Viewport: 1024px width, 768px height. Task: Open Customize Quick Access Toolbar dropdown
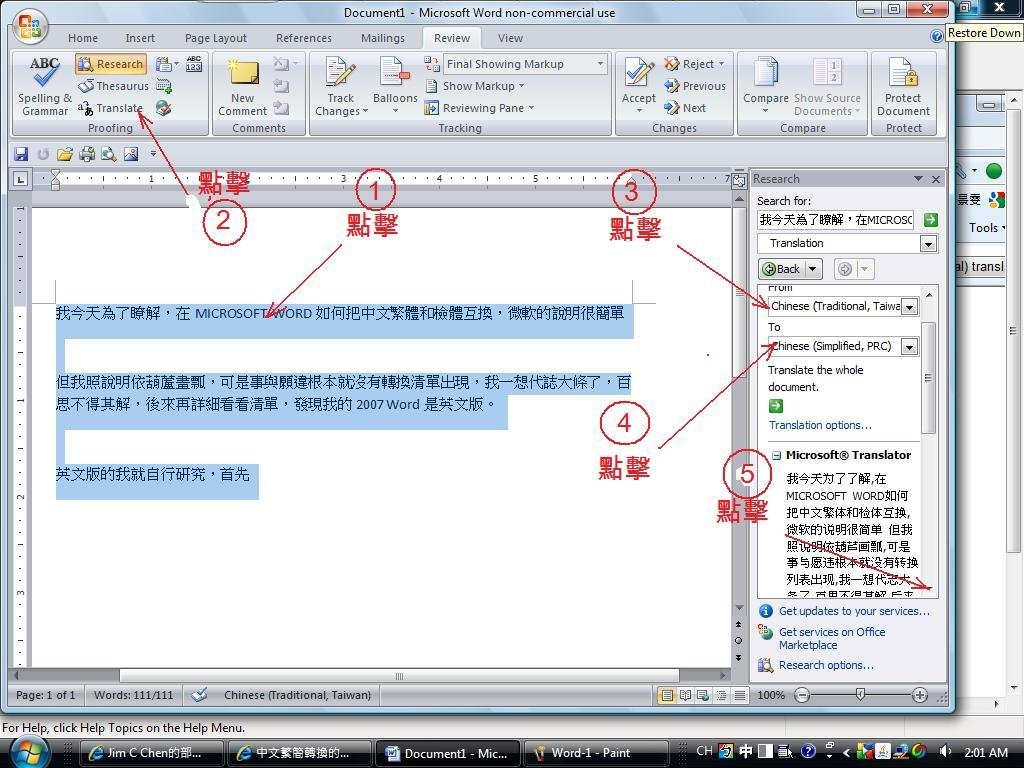pyautogui.click(x=153, y=153)
